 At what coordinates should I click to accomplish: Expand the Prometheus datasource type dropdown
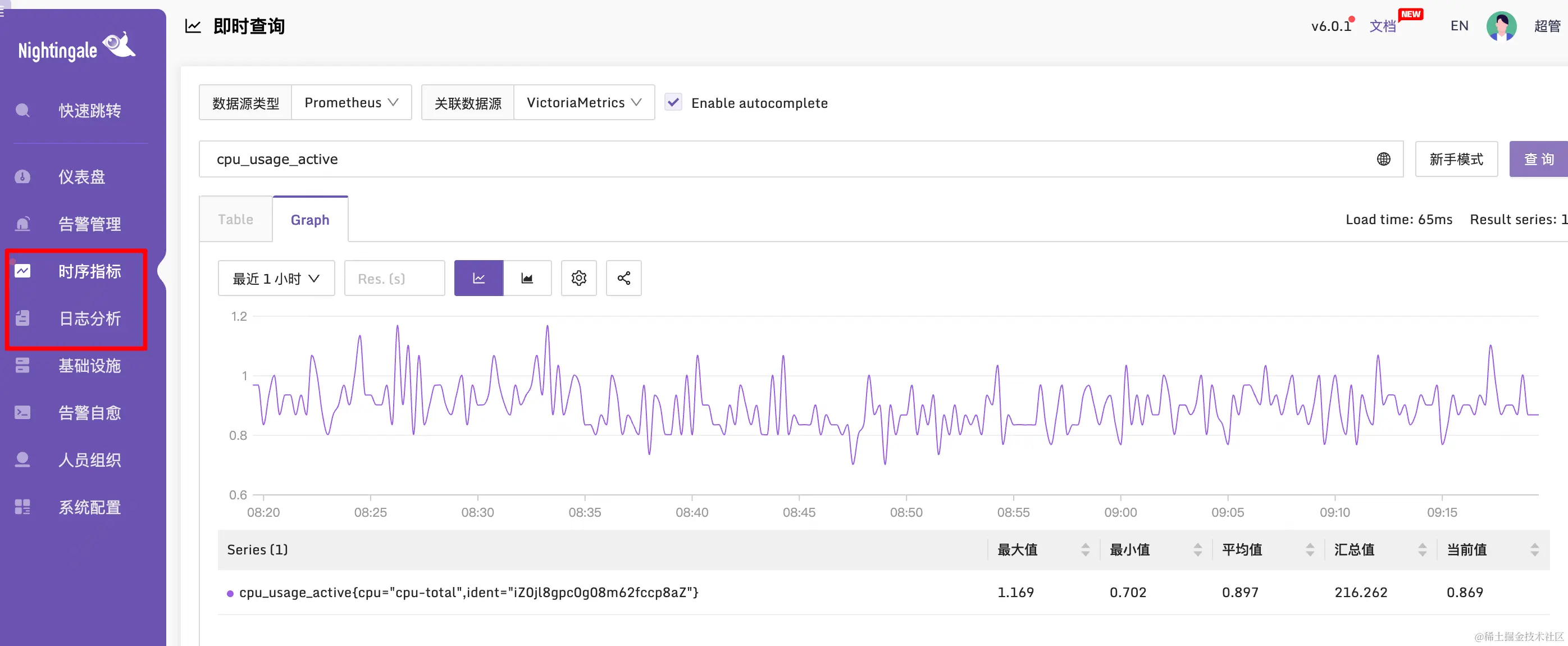(x=351, y=102)
